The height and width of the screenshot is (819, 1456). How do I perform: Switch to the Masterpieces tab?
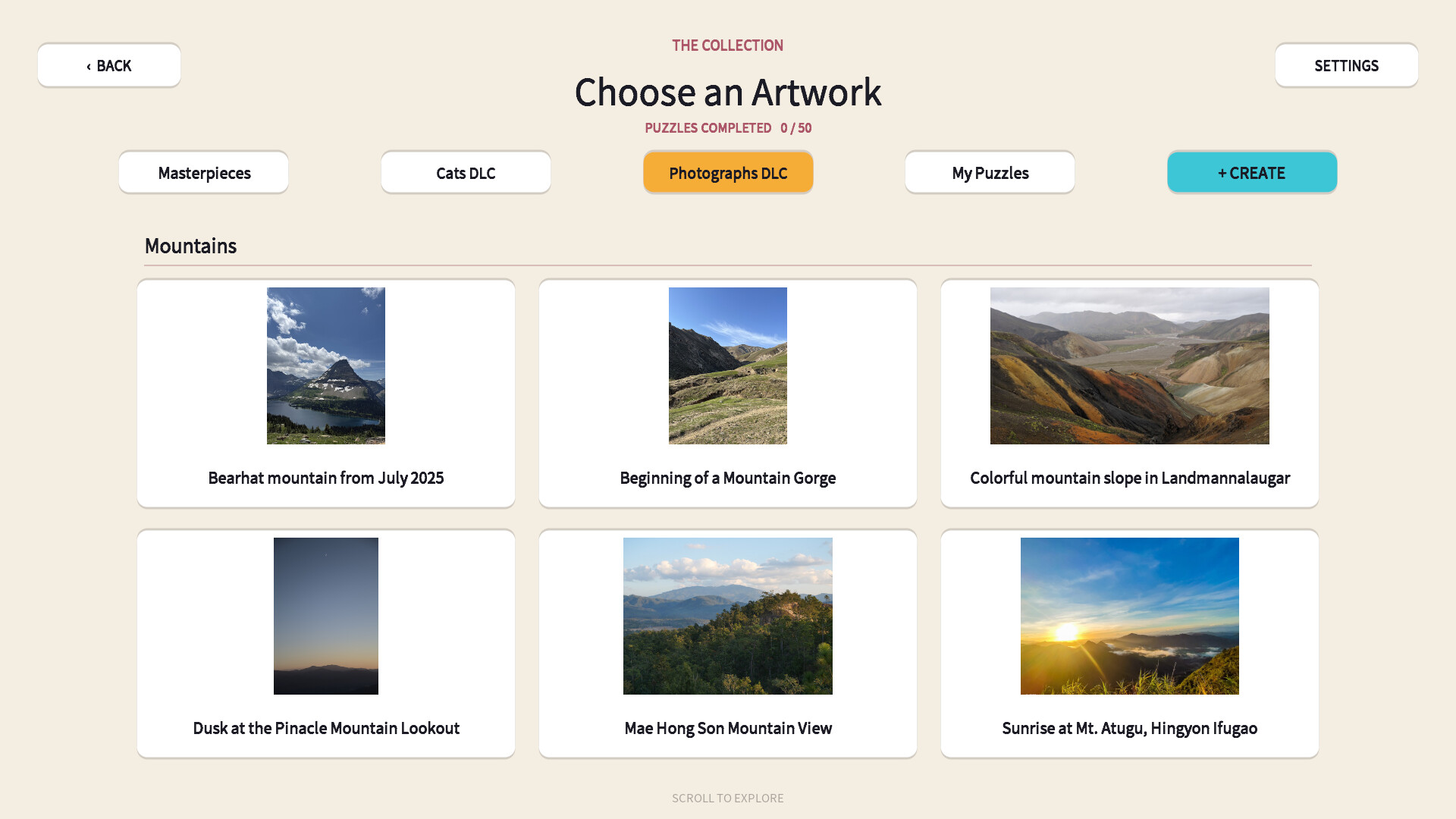tap(204, 173)
